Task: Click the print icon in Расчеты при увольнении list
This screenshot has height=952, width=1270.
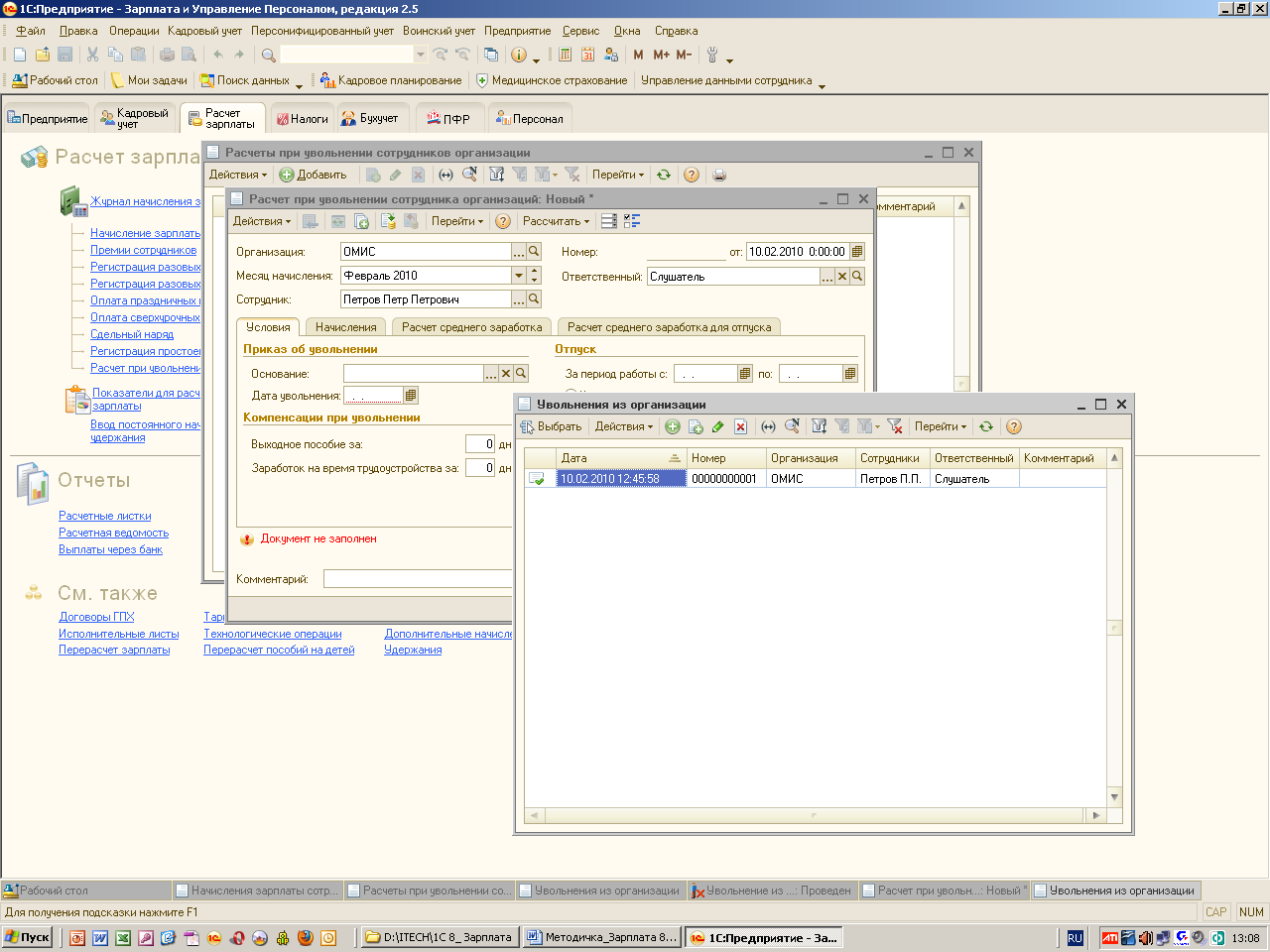Action: (719, 175)
